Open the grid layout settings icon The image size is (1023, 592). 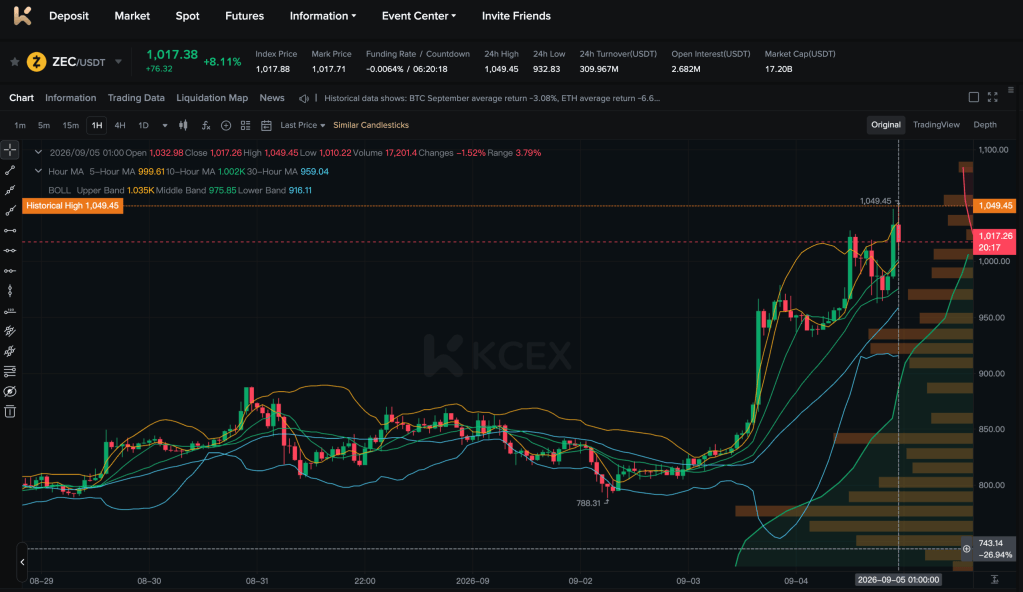[x=245, y=125]
